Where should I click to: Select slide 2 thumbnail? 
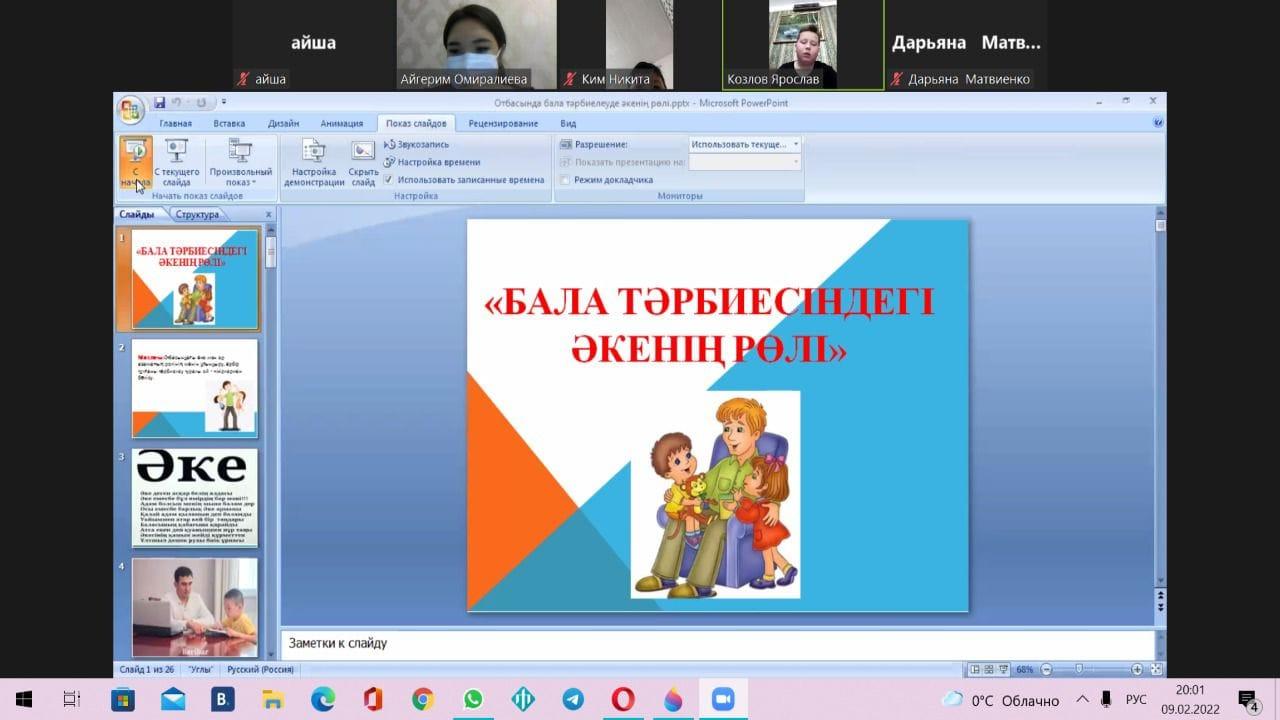coord(195,388)
